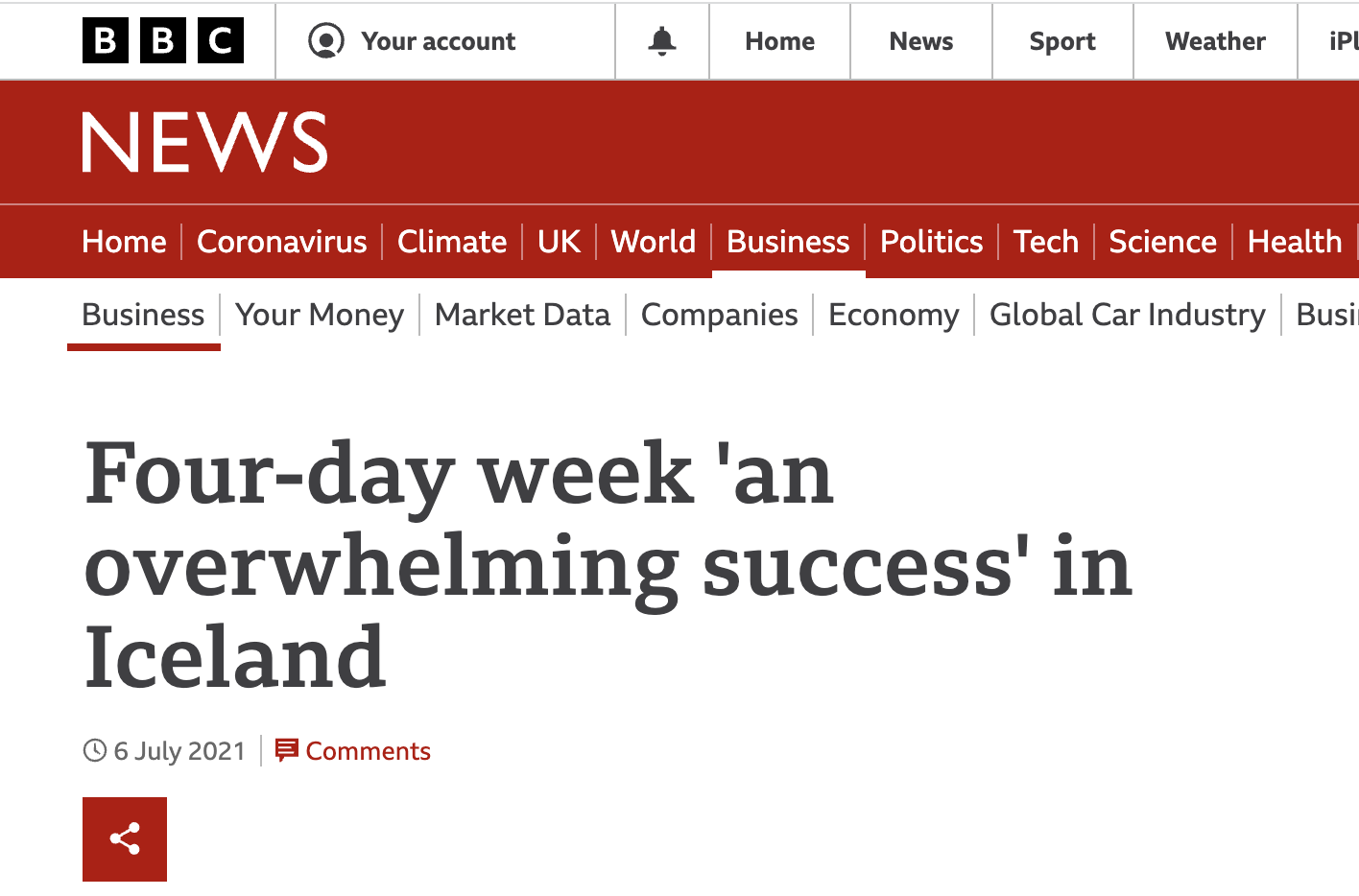1359x896 pixels.
Task: Click the account avatar icon
Action: (326, 41)
